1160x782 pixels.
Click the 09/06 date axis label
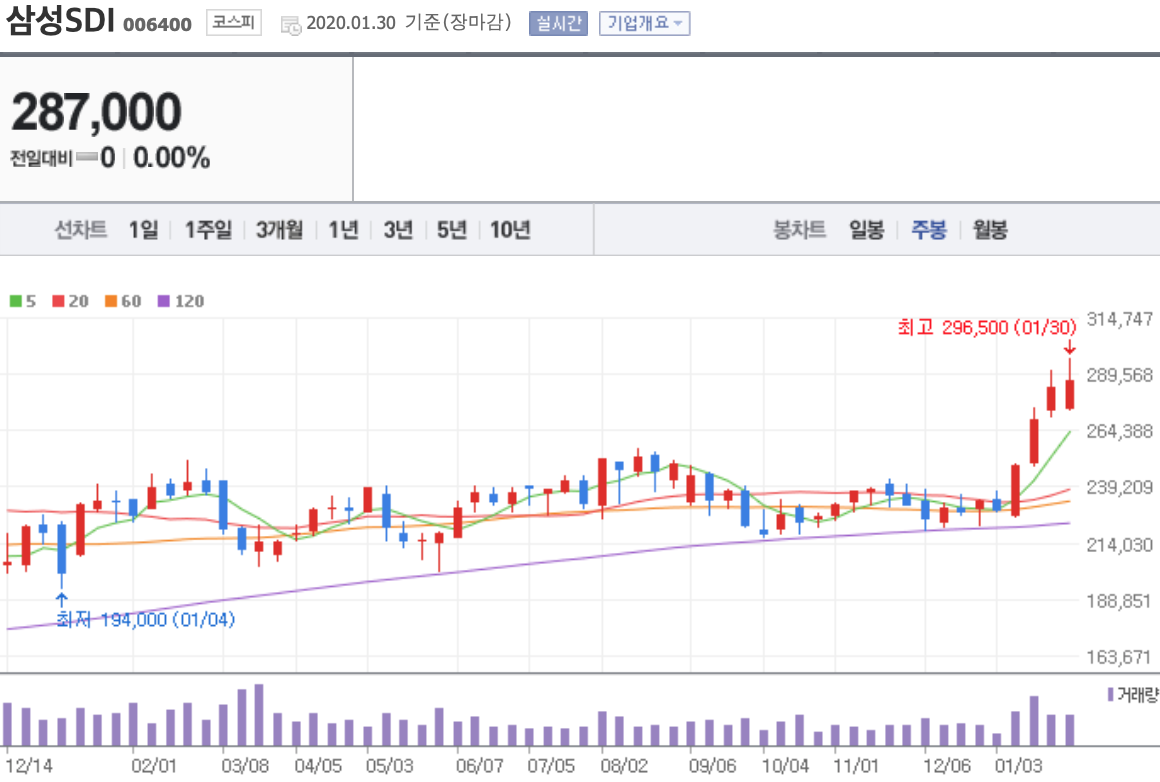[712, 766]
